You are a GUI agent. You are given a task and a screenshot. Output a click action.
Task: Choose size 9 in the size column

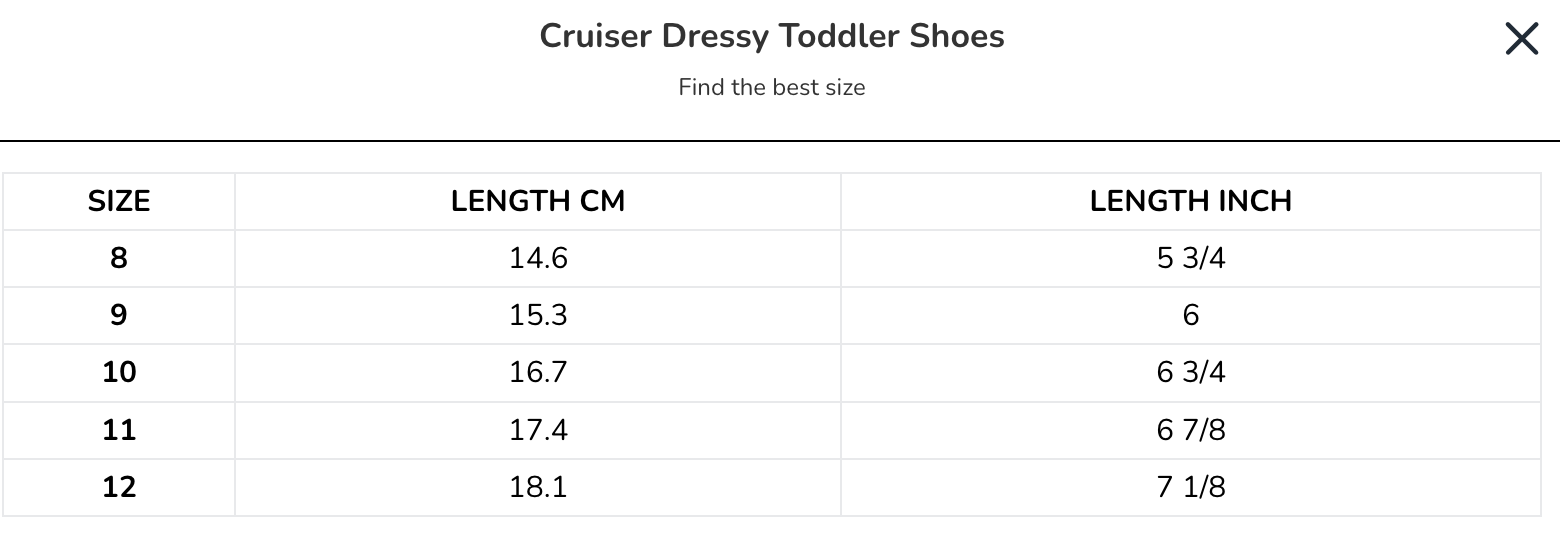point(119,315)
